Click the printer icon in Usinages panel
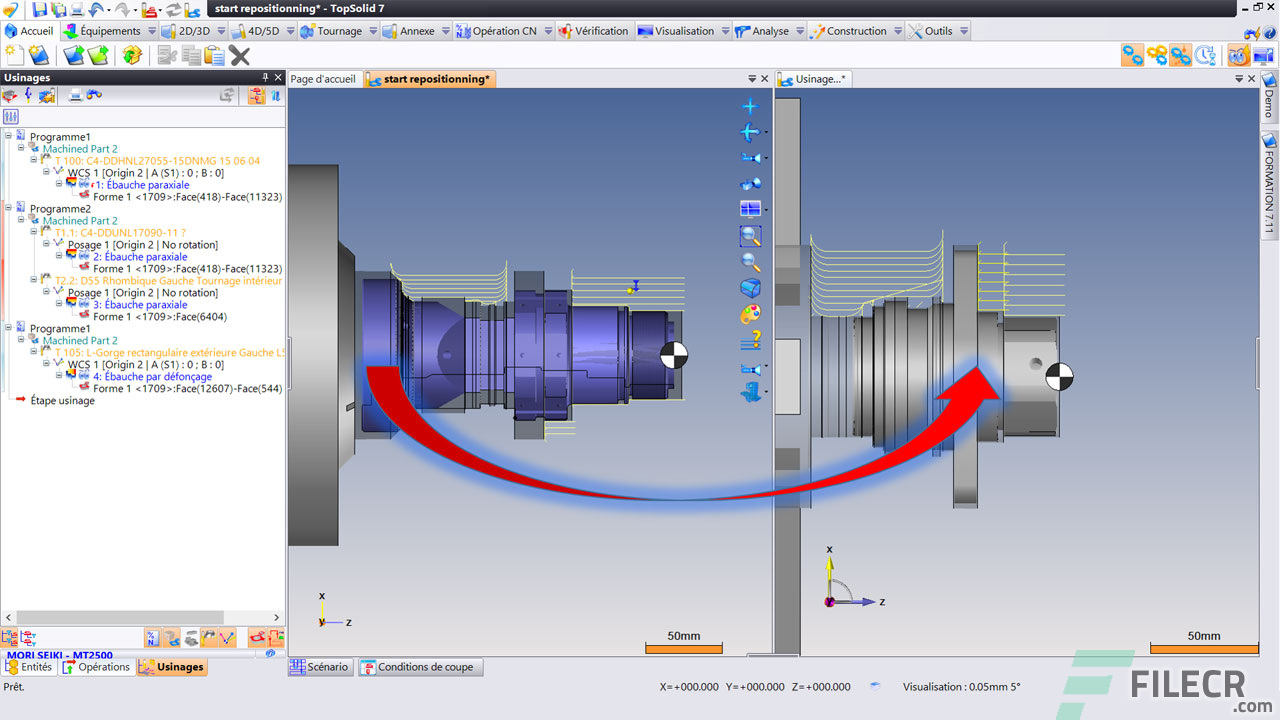 (75, 95)
